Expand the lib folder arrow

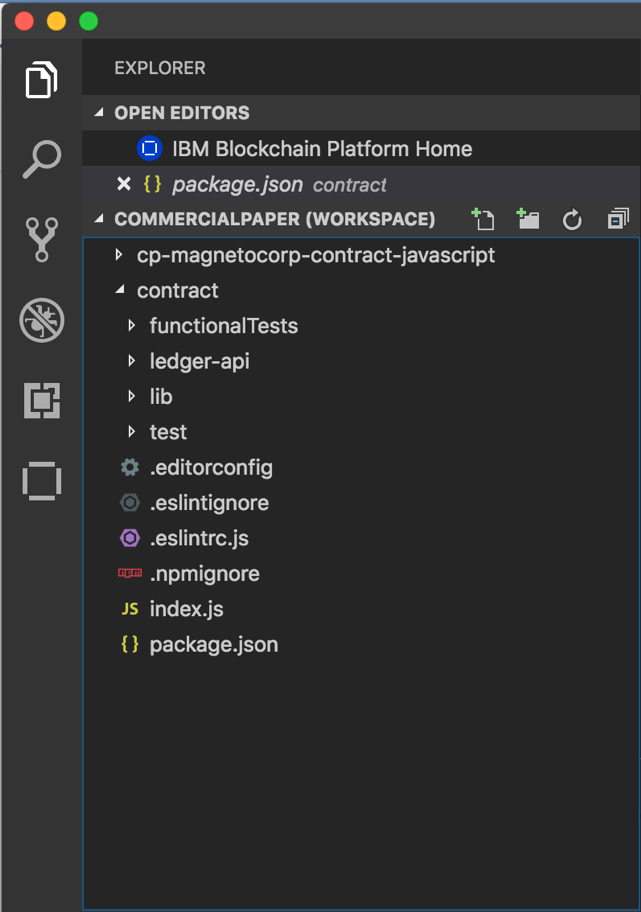coord(131,397)
